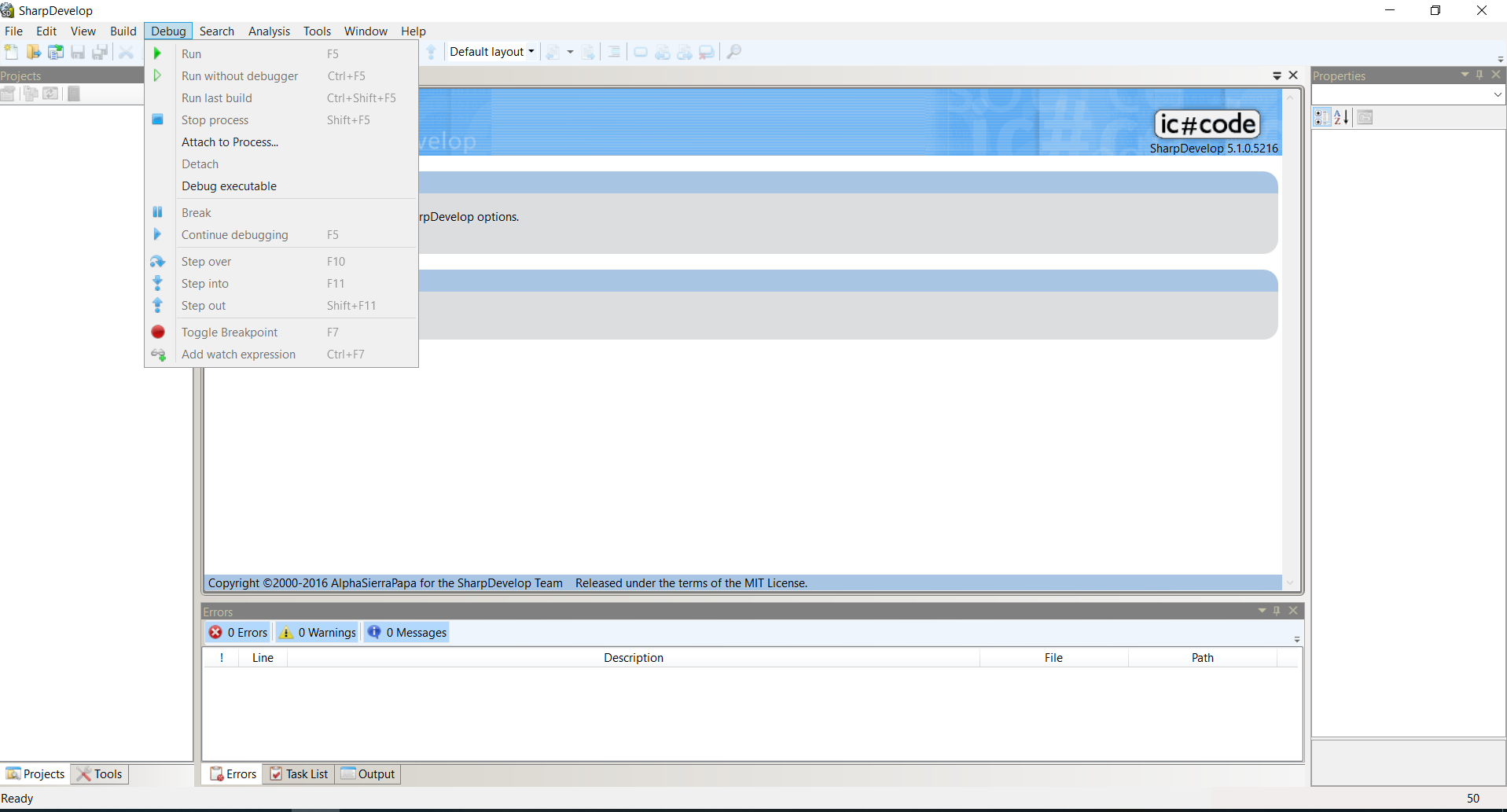Click the ic#code logo on start page

[x=1207, y=123]
